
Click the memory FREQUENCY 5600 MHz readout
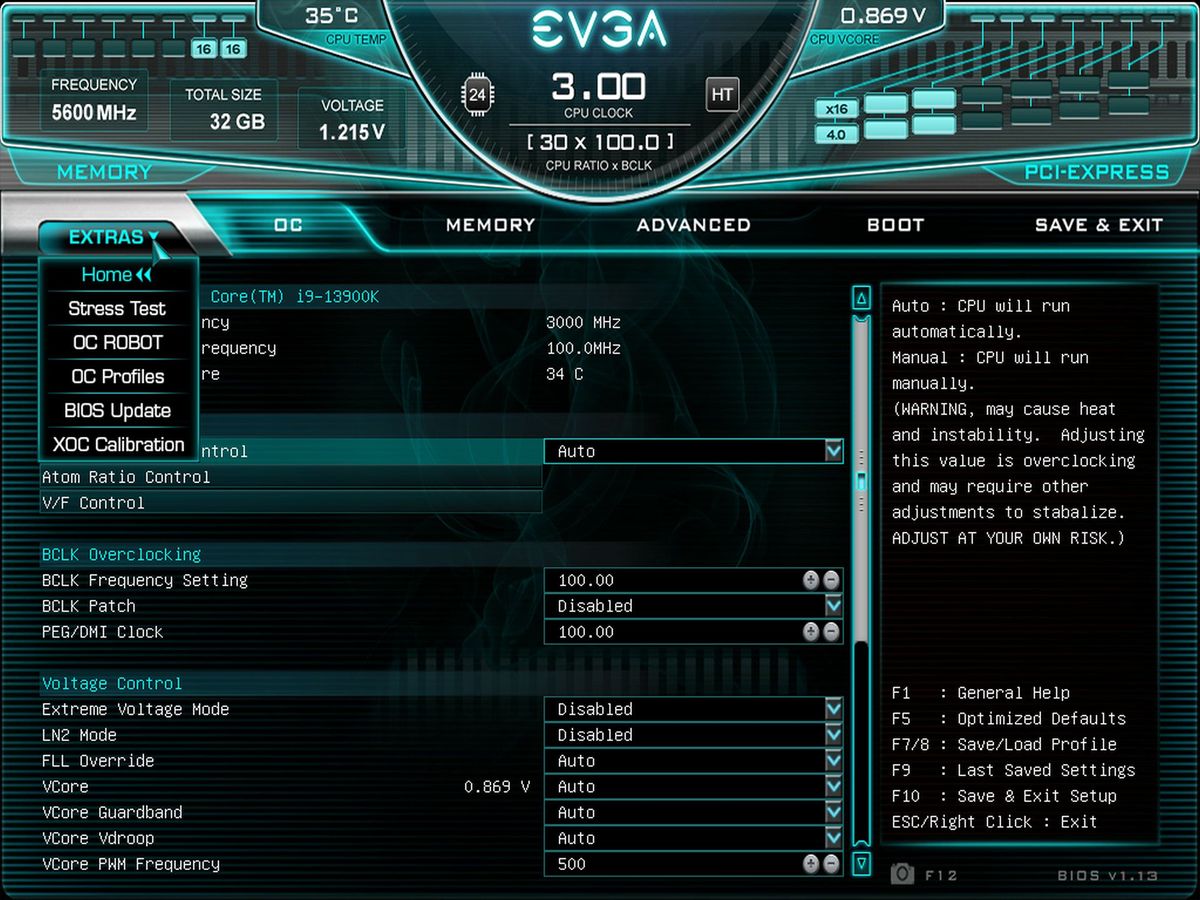point(94,99)
